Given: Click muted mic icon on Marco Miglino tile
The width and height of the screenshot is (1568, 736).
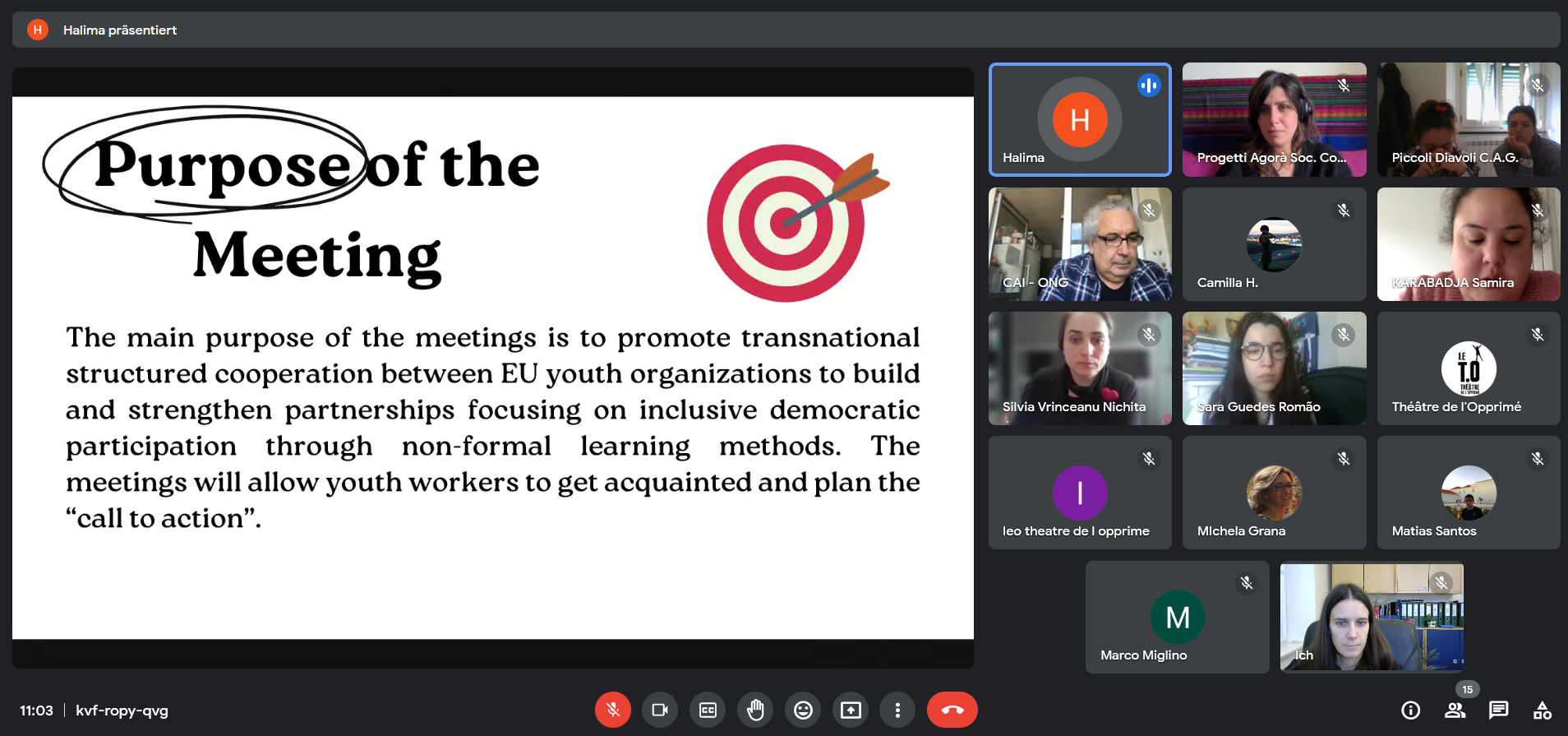Looking at the screenshot, I should [x=1247, y=583].
